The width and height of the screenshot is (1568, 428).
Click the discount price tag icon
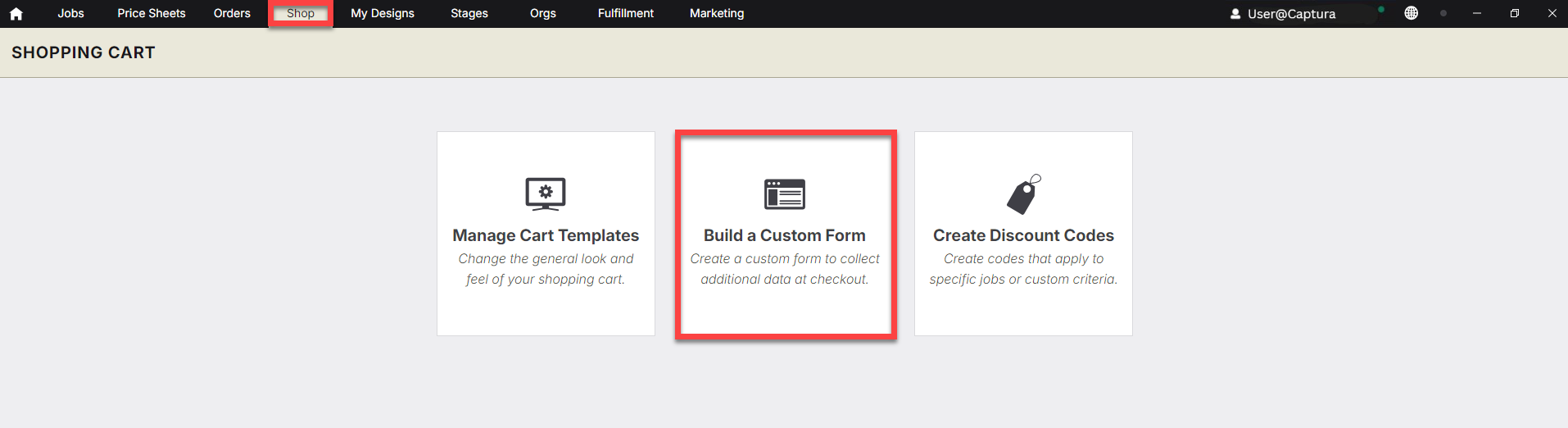(x=1024, y=194)
